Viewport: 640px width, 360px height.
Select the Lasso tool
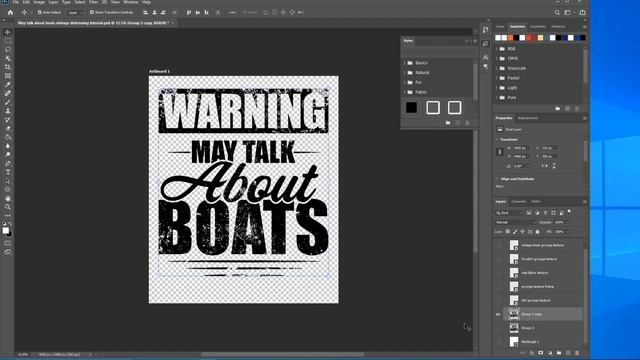point(7,49)
